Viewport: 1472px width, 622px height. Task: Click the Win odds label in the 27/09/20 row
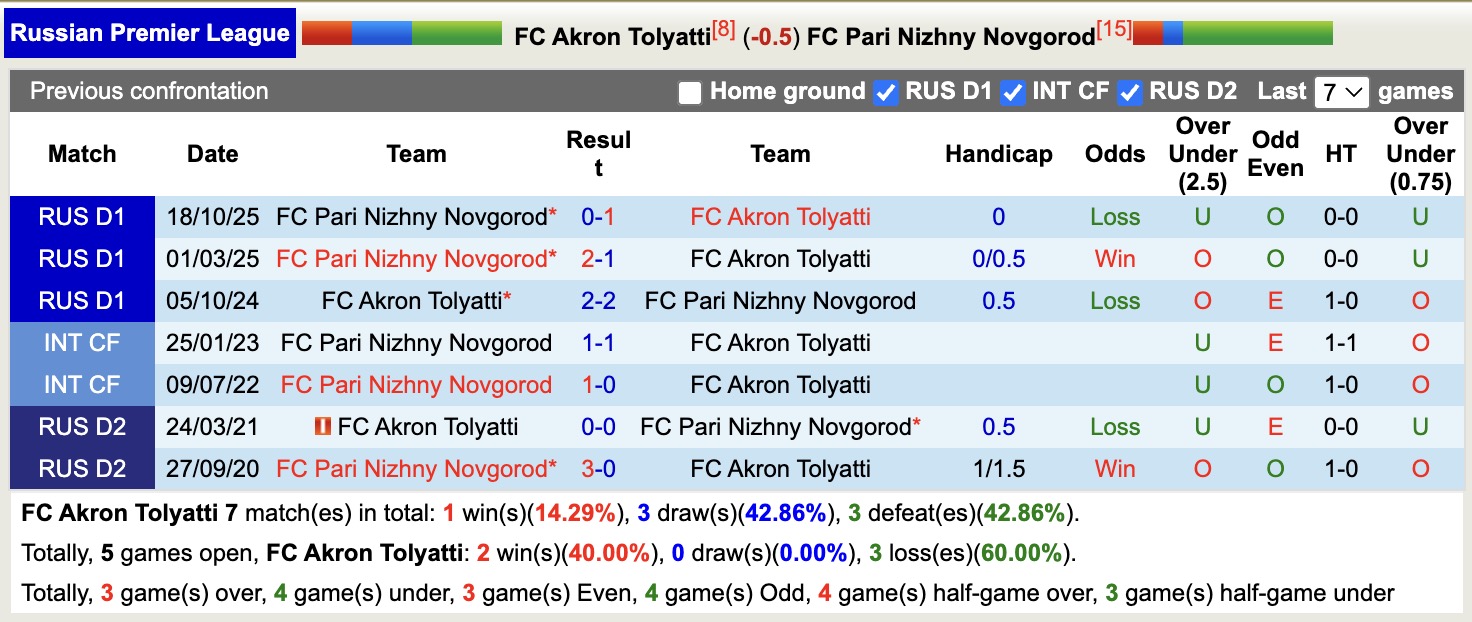click(1114, 469)
